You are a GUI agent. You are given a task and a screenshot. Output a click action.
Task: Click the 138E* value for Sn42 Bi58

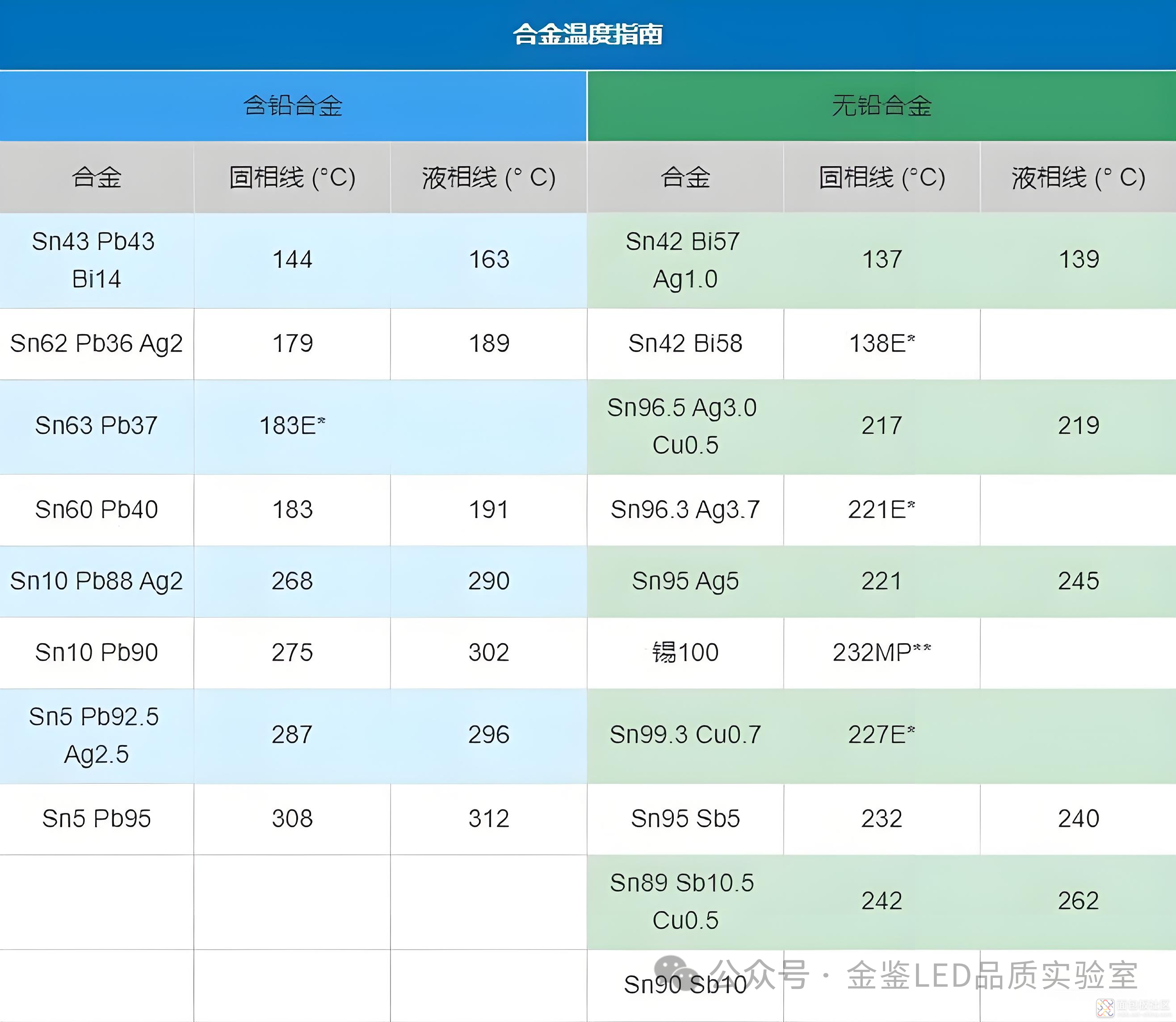(x=882, y=343)
